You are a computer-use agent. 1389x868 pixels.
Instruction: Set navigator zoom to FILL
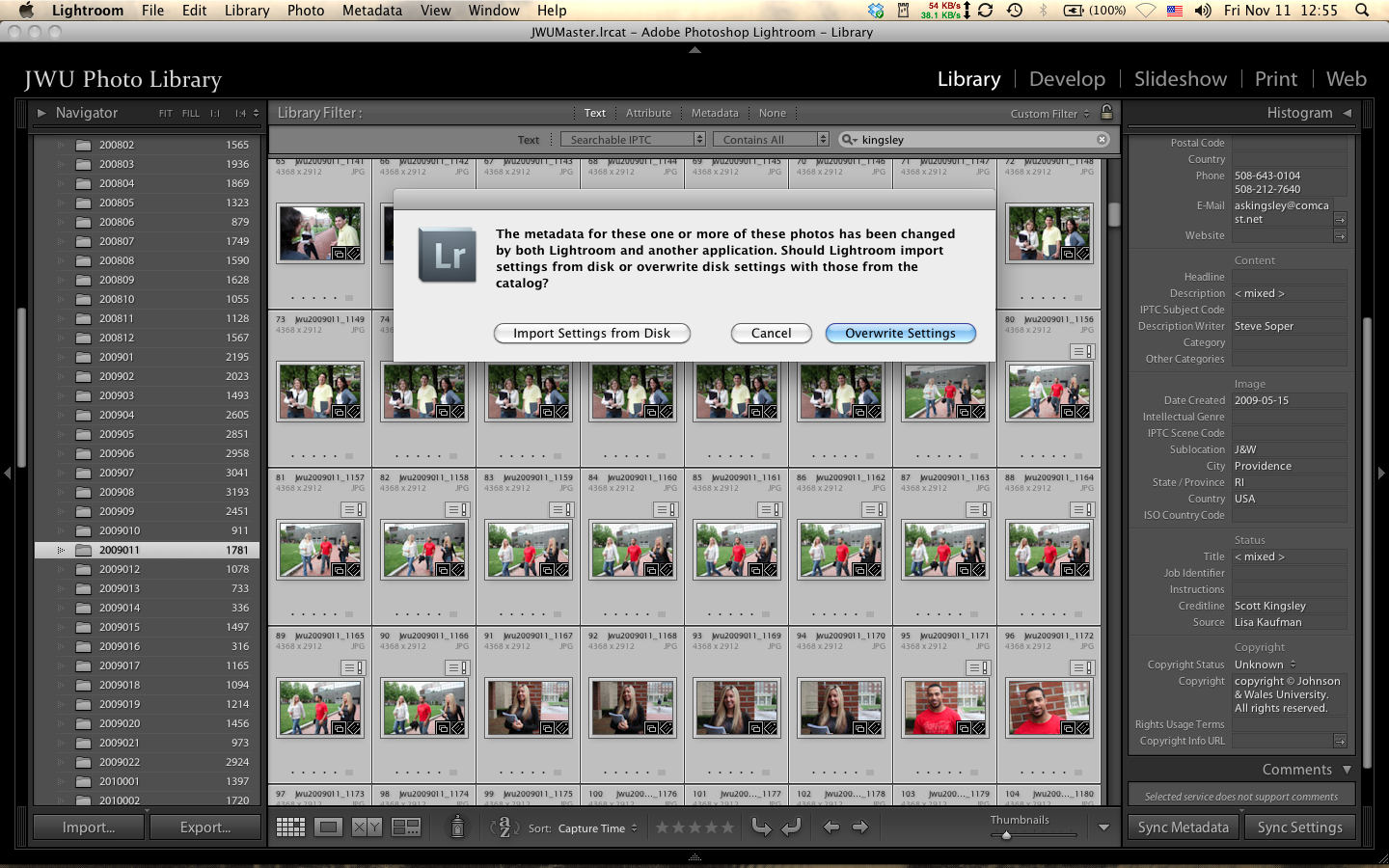[x=191, y=113]
